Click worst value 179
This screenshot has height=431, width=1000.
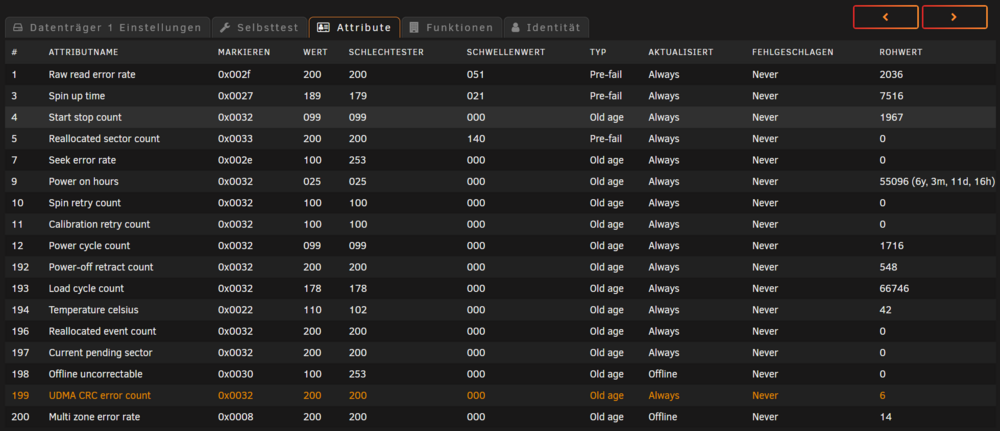(x=358, y=96)
